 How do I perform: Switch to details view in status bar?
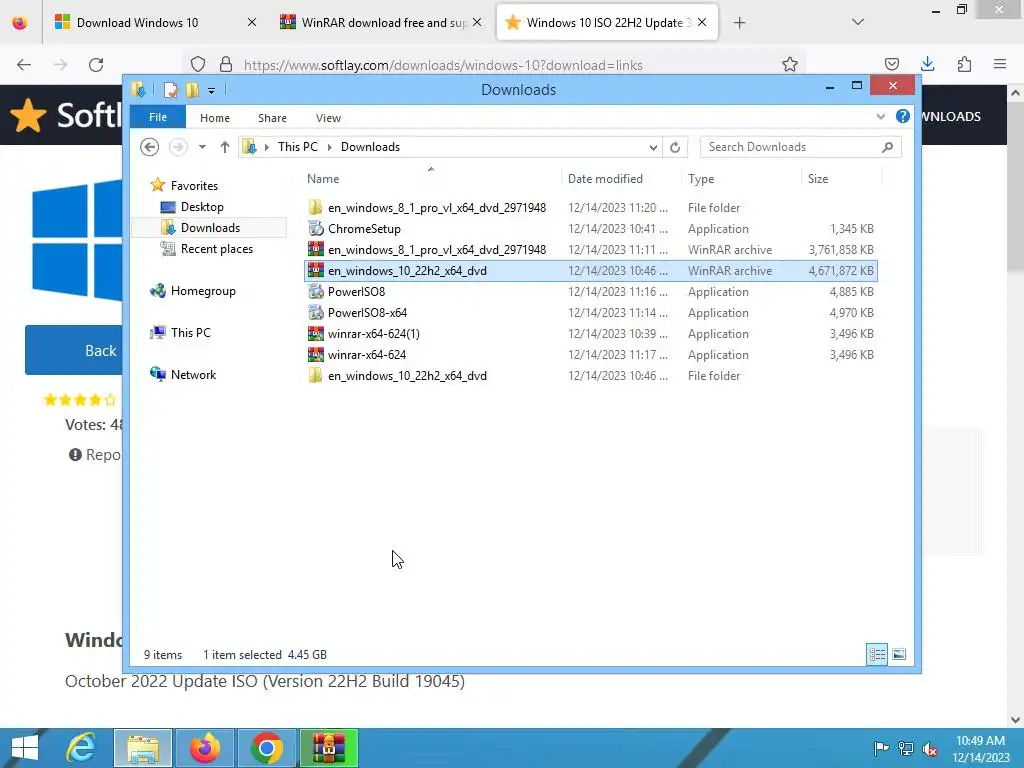point(876,654)
